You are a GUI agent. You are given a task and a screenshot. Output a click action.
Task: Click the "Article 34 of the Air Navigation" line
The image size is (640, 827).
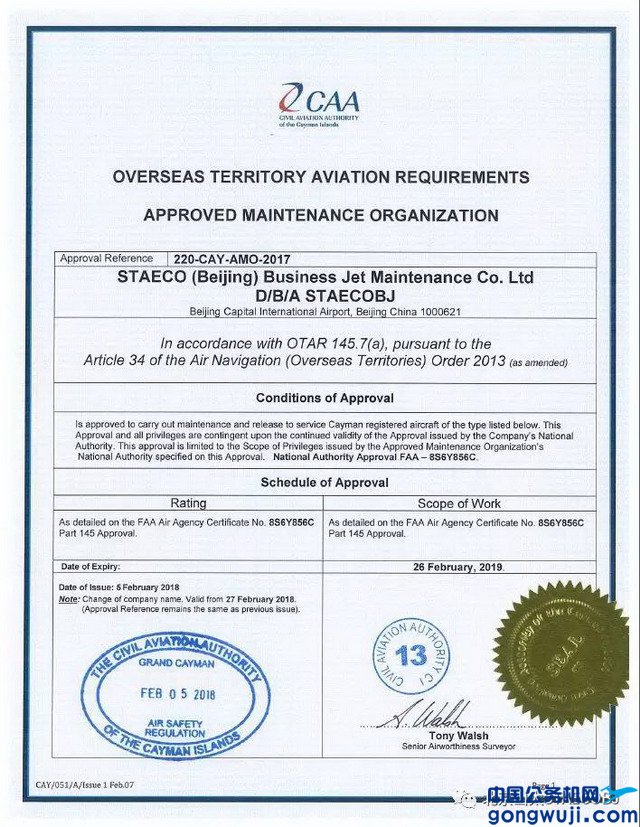326,361
